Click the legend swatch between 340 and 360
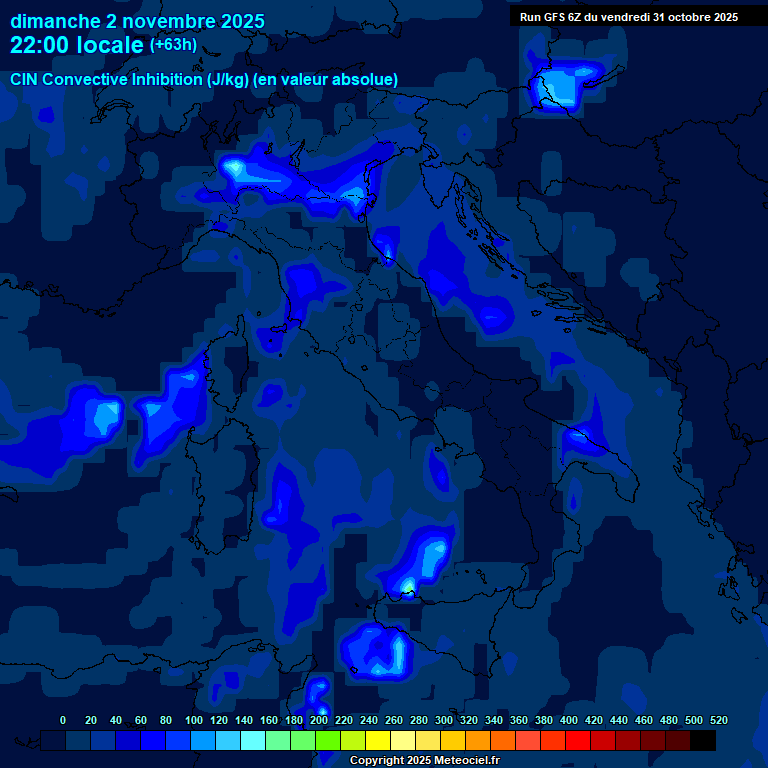Screen dimensions: 768x768 tap(503, 741)
